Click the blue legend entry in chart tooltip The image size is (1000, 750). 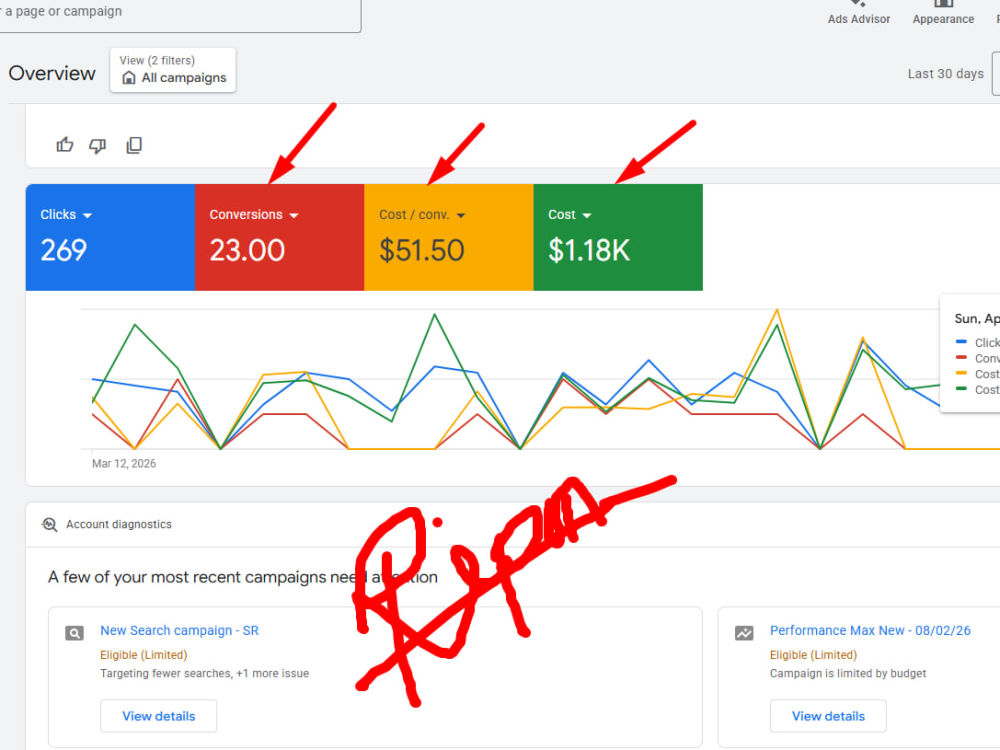[978, 342]
